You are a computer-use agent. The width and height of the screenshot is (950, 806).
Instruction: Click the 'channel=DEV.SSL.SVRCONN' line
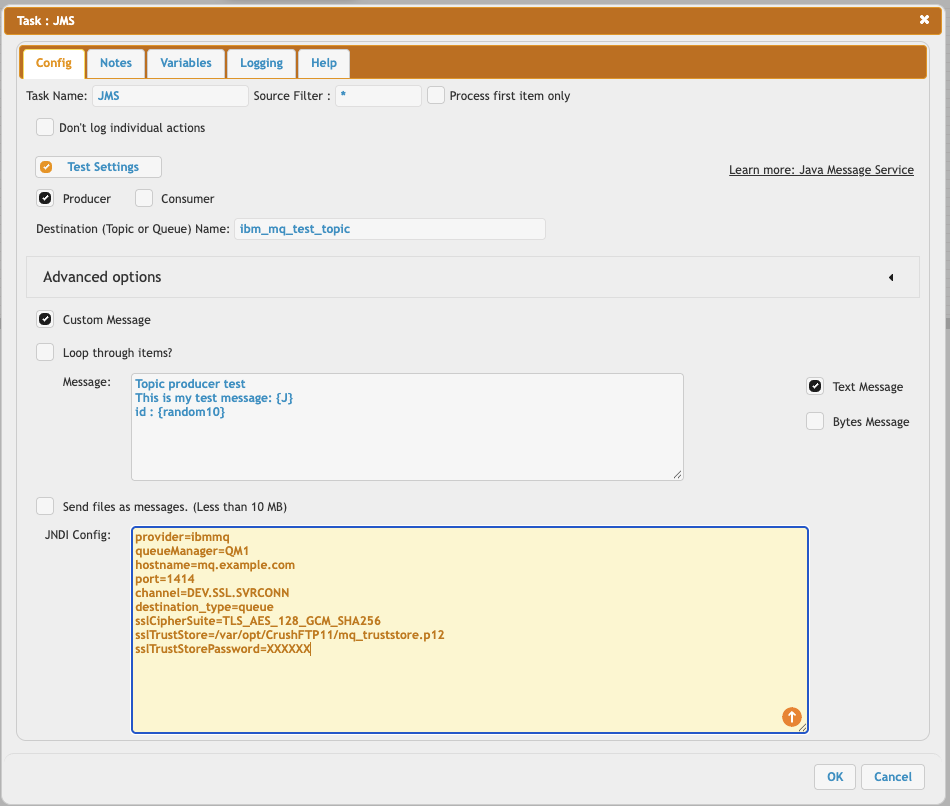click(212, 593)
